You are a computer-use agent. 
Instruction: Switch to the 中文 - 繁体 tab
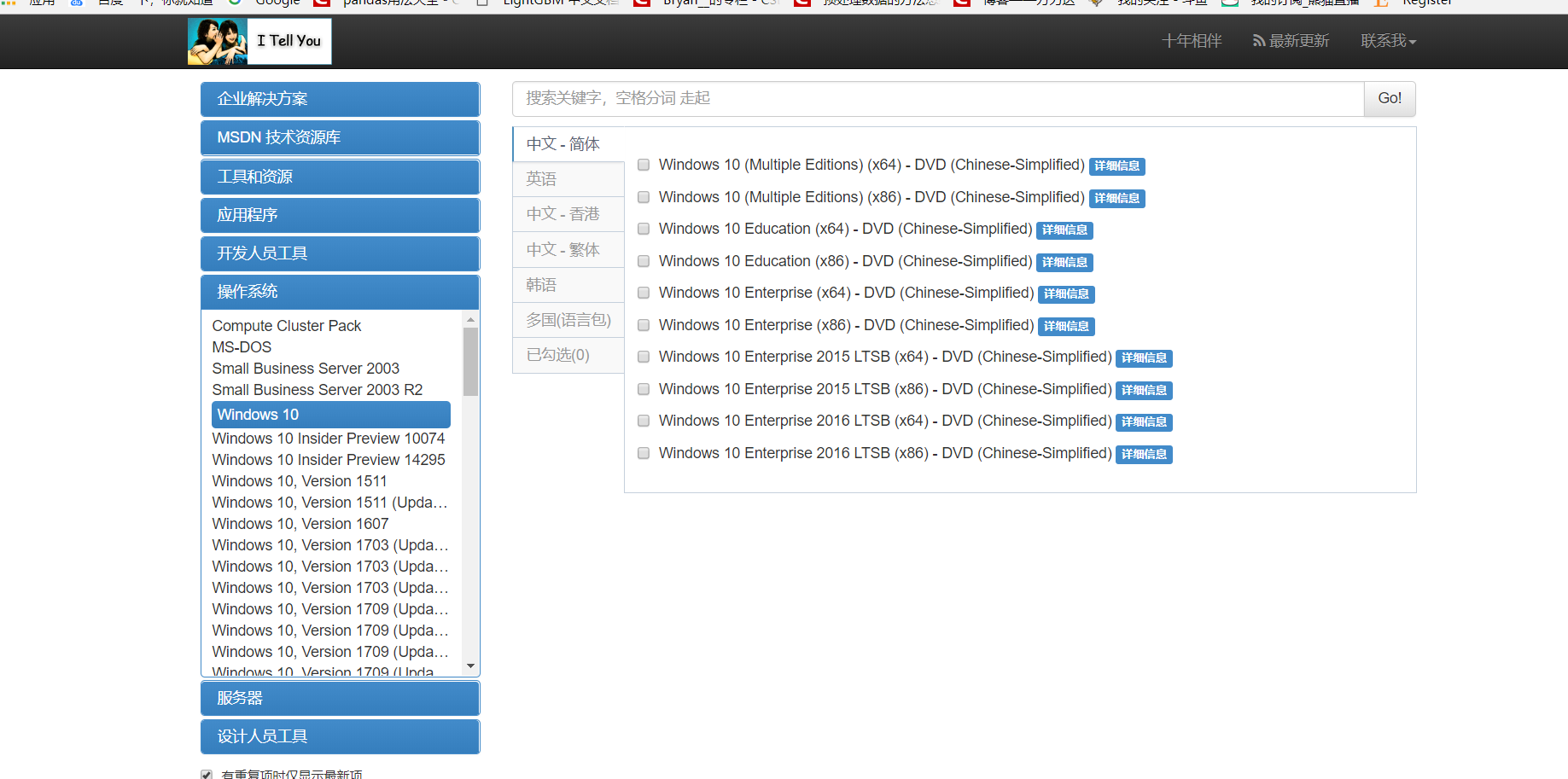568,250
